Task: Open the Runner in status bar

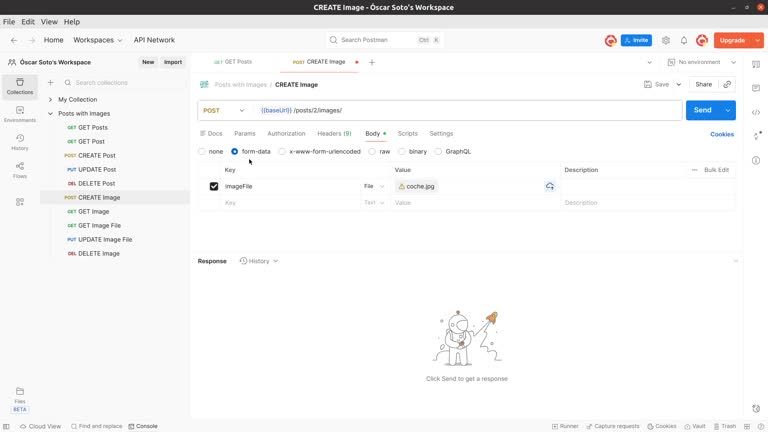Action: click(x=565, y=426)
